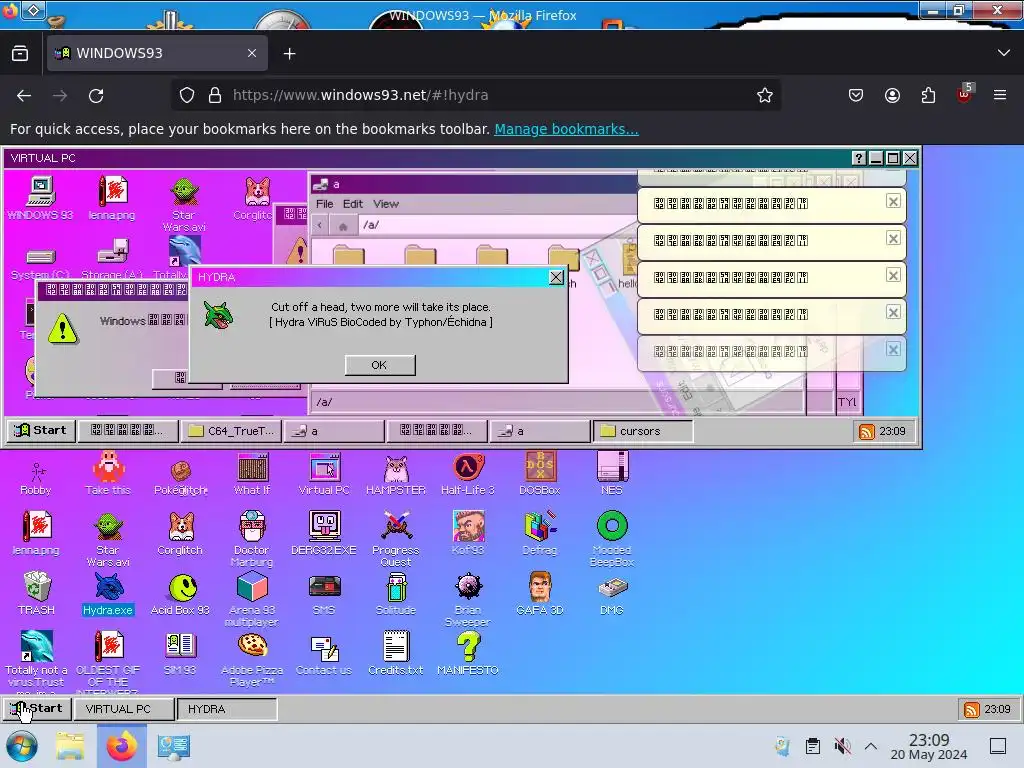Launch the Kof93 icon
1024x768 pixels.
(x=468, y=534)
